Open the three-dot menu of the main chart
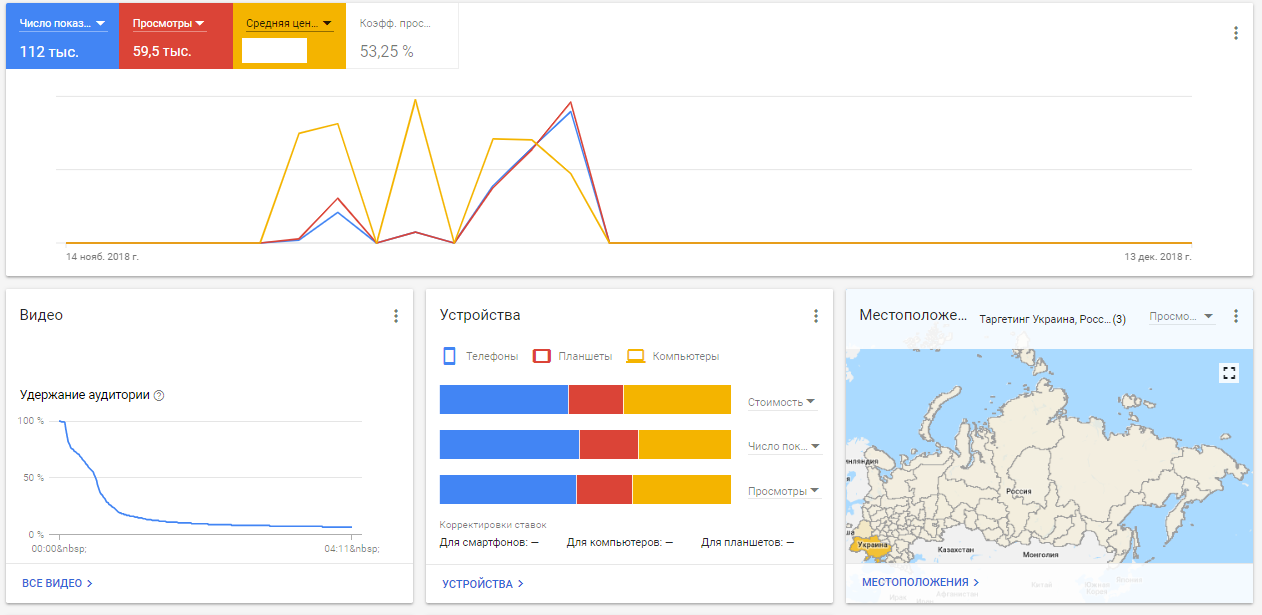 (x=1235, y=33)
